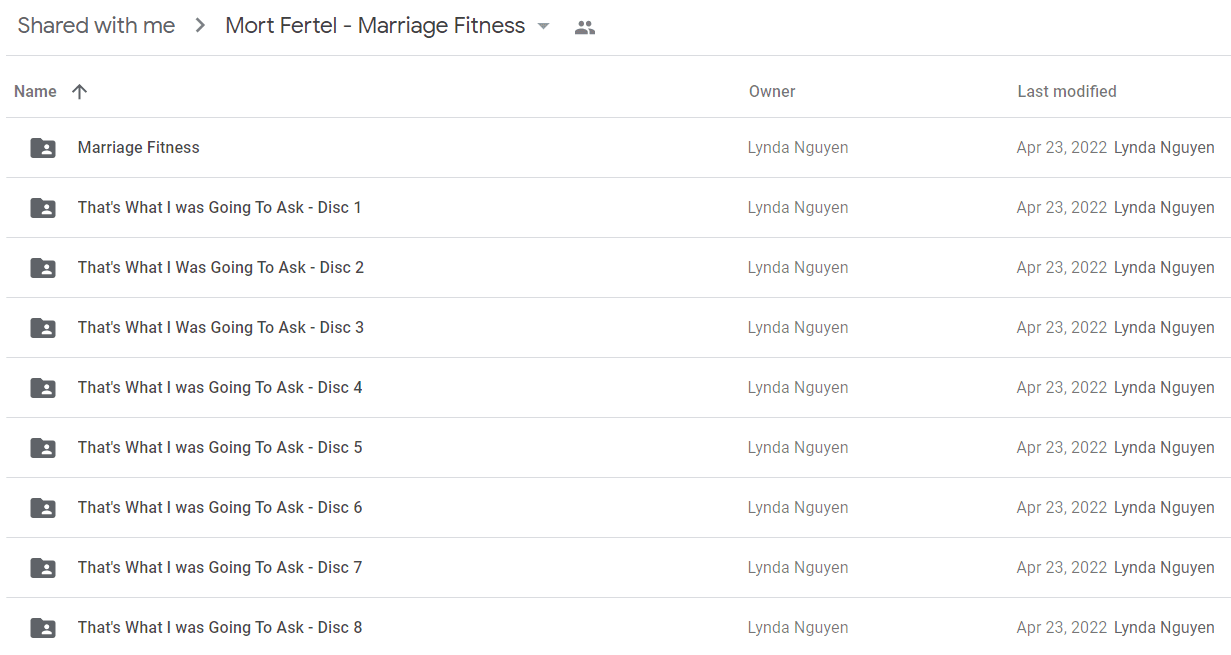Click the breadcrumb chevron after Shared with me
The width and height of the screenshot is (1231, 655).
(200, 26)
